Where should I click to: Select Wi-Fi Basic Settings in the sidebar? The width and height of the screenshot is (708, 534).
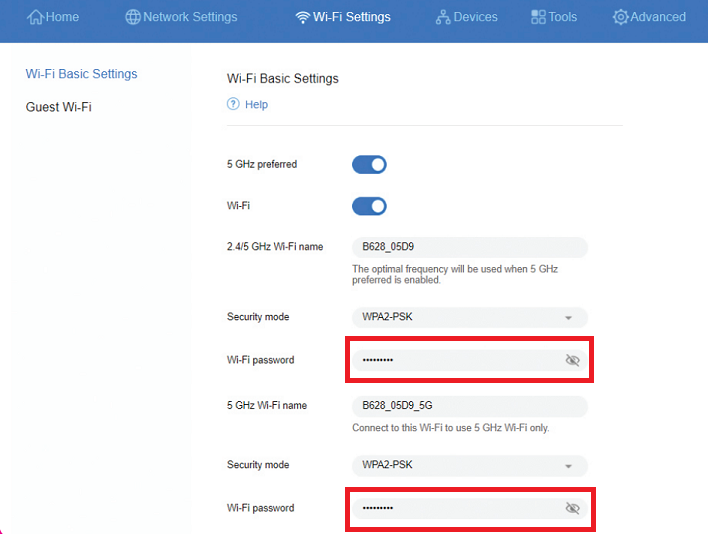click(x=81, y=74)
